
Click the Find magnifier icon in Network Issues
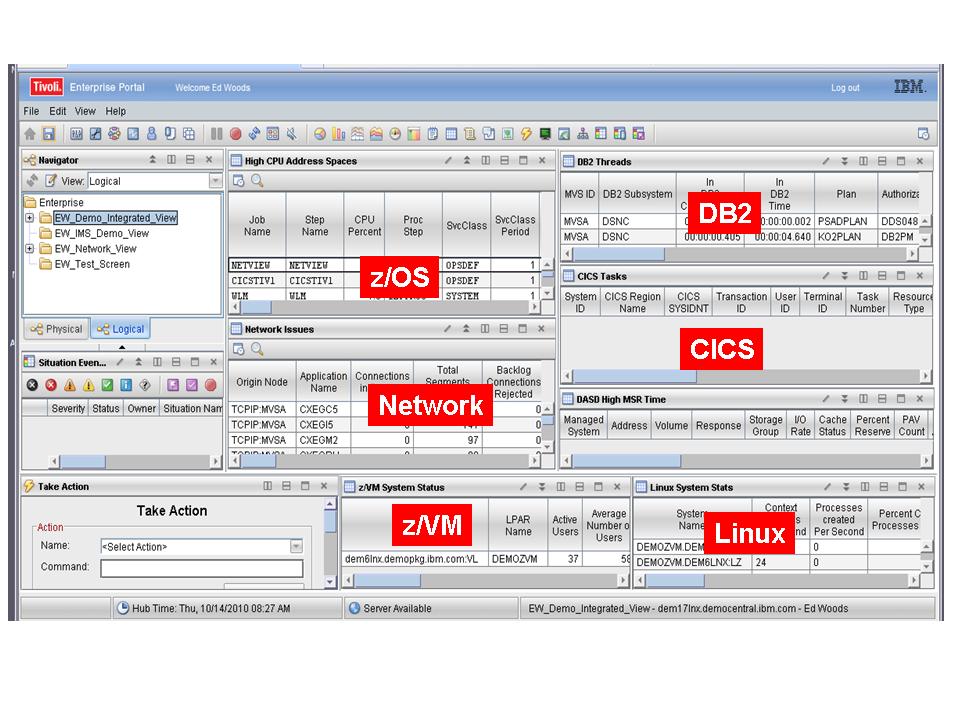pos(257,349)
